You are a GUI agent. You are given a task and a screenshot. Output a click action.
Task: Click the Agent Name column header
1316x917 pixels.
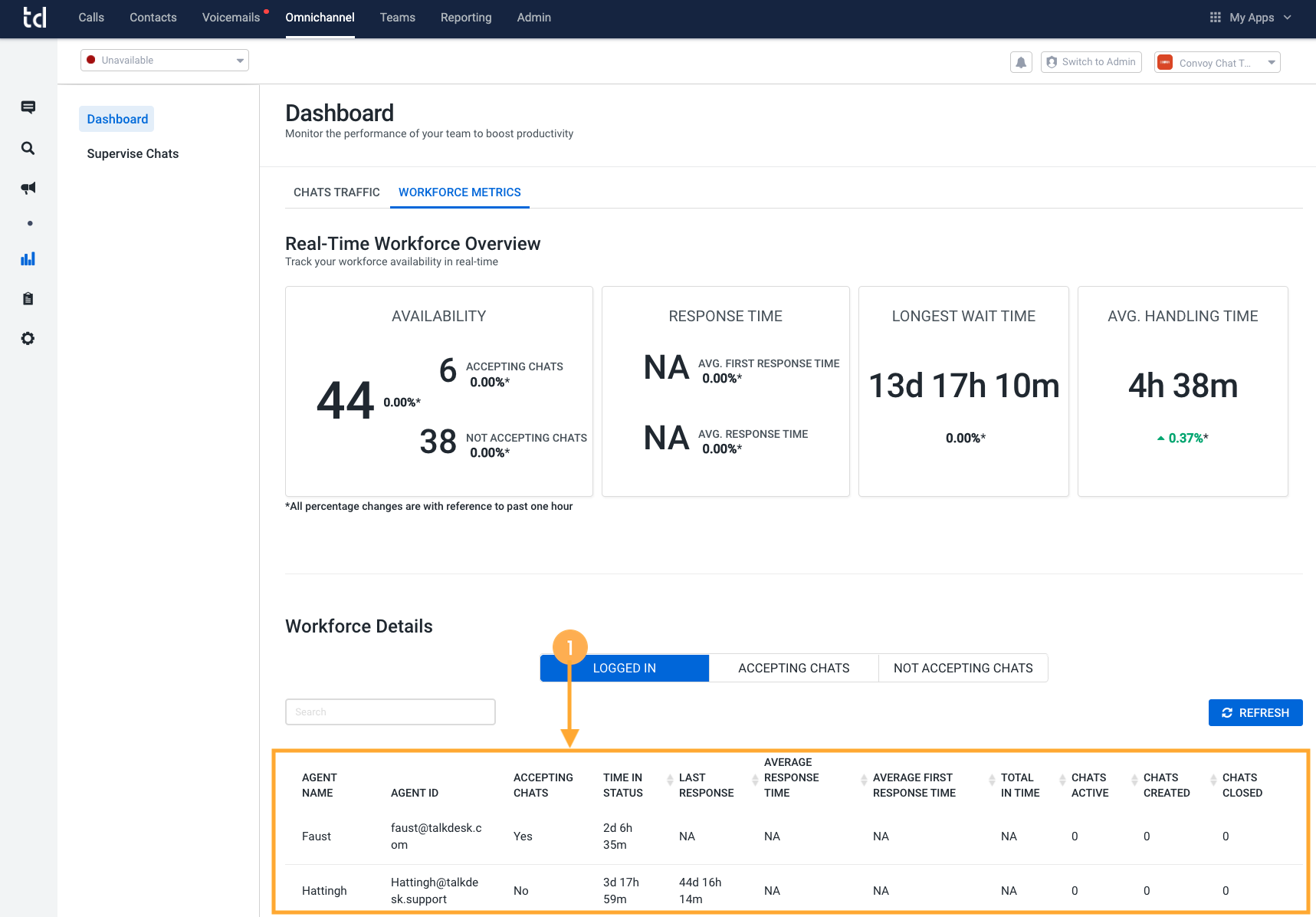tap(320, 785)
